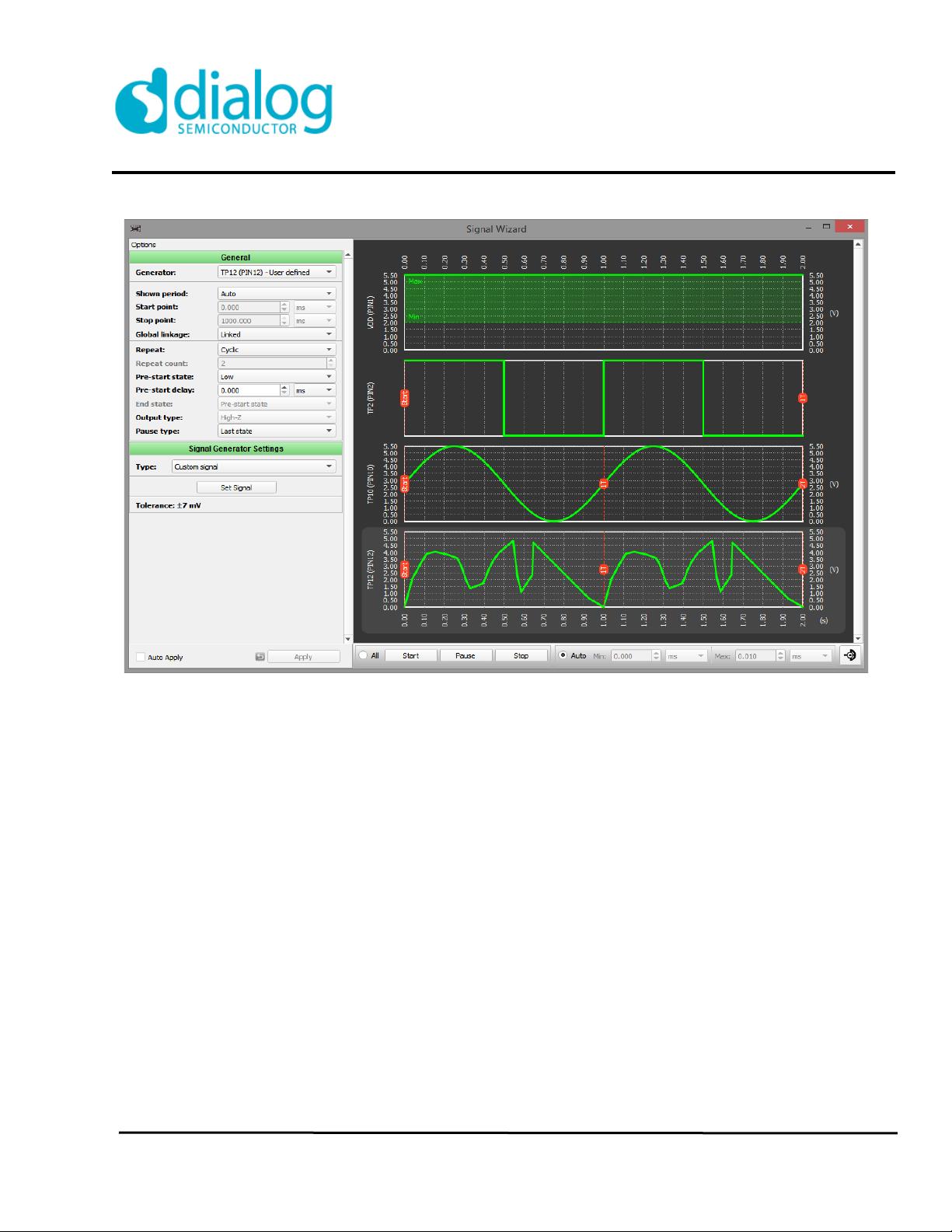Click the Stop button
The width and height of the screenshot is (952, 1232).
[521, 655]
